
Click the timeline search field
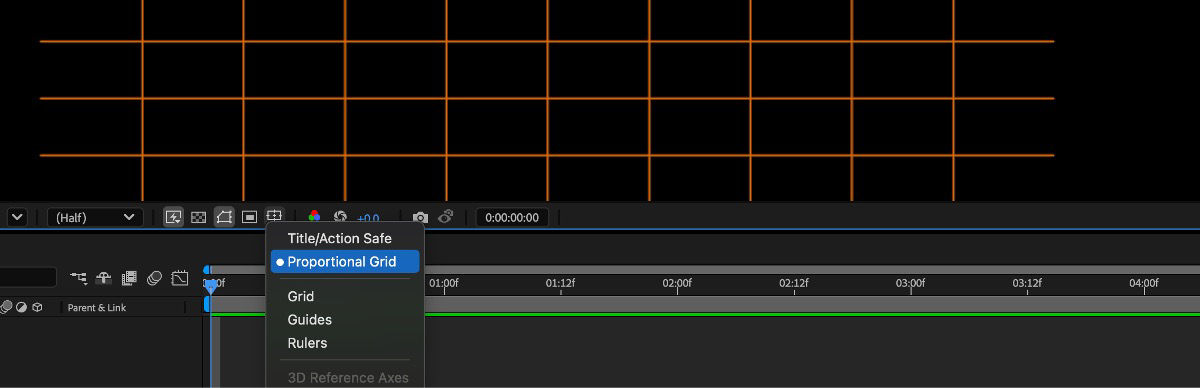pyautogui.click(x=28, y=277)
